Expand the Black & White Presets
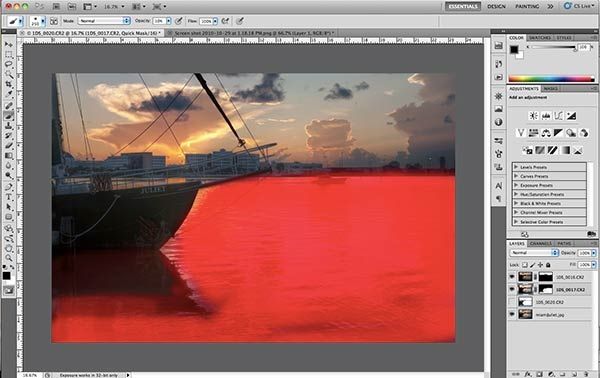This screenshot has width=600, height=378. pos(516,204)
